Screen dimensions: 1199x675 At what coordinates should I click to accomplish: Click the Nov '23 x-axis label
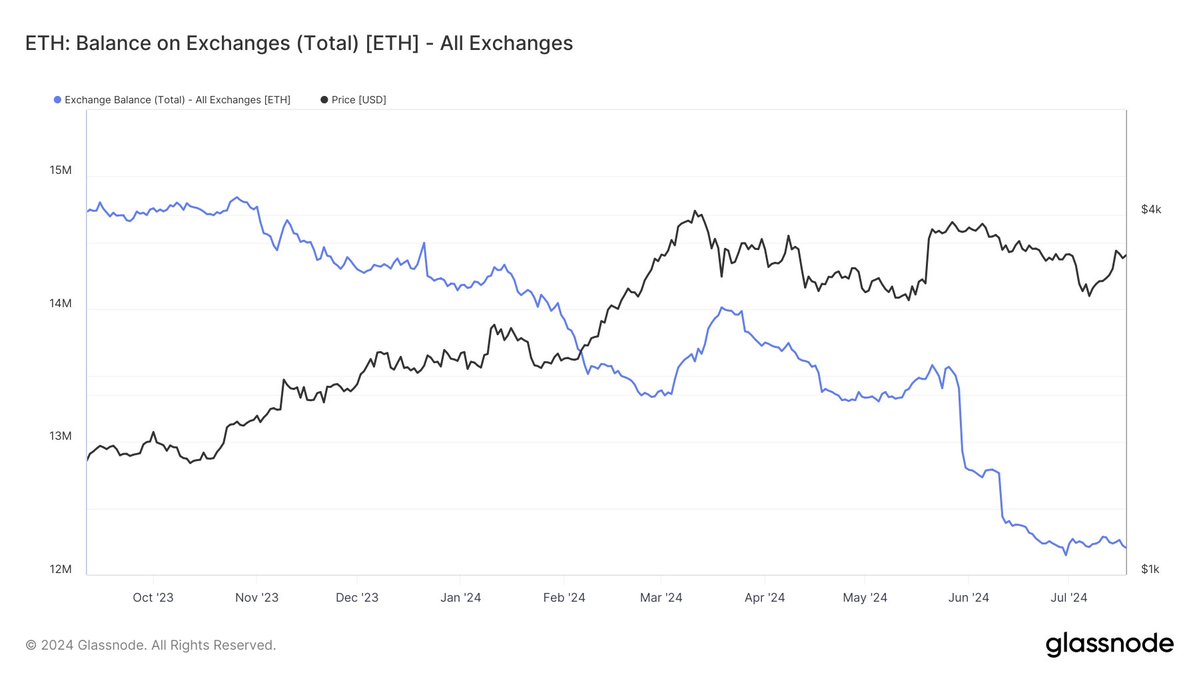click(257, 598)
